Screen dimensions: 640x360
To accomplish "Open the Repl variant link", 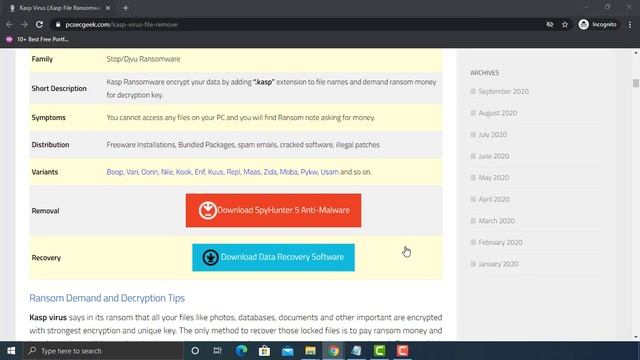I will [x=233, y=172].
